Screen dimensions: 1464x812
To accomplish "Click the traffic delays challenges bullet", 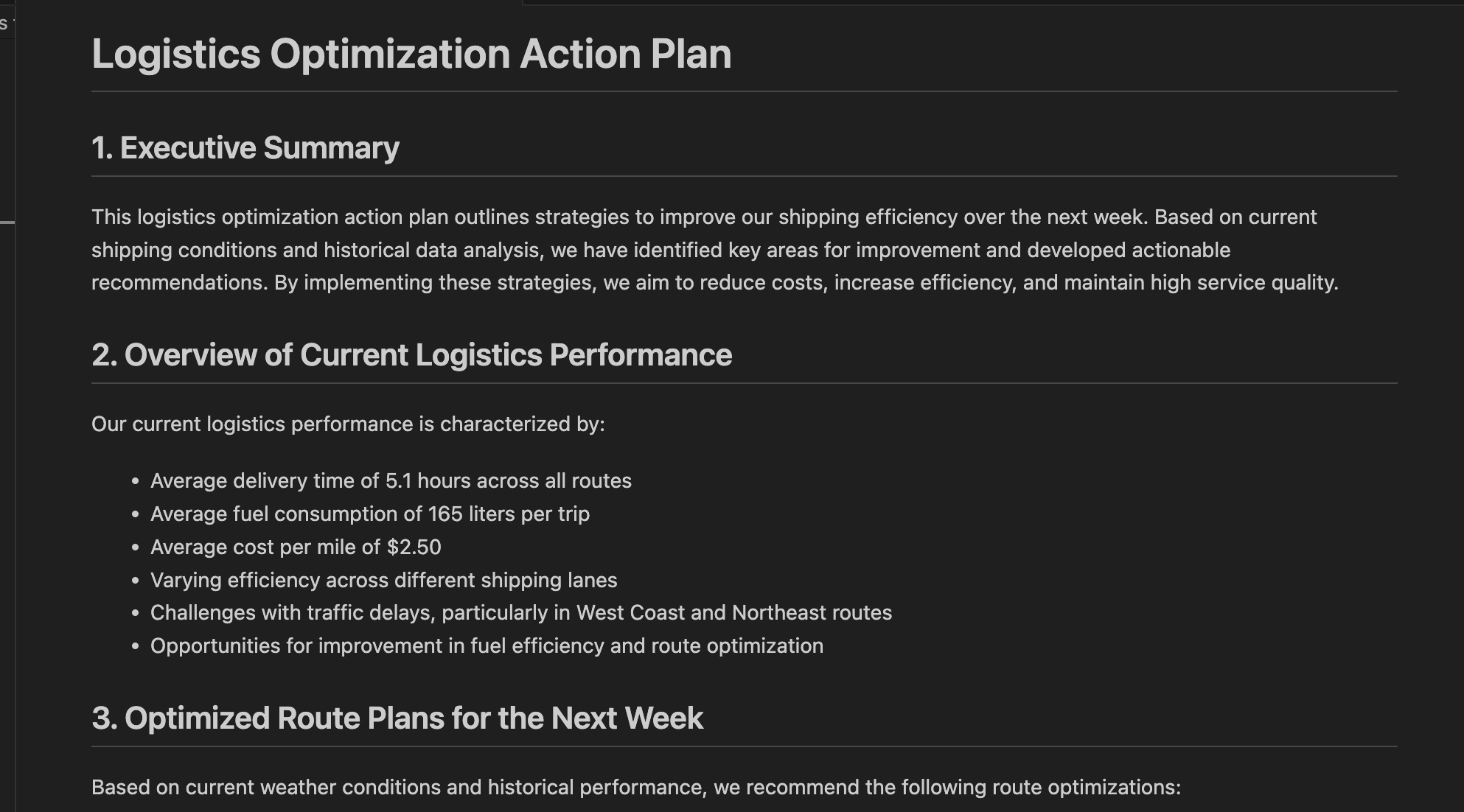I will click(520, 613).
